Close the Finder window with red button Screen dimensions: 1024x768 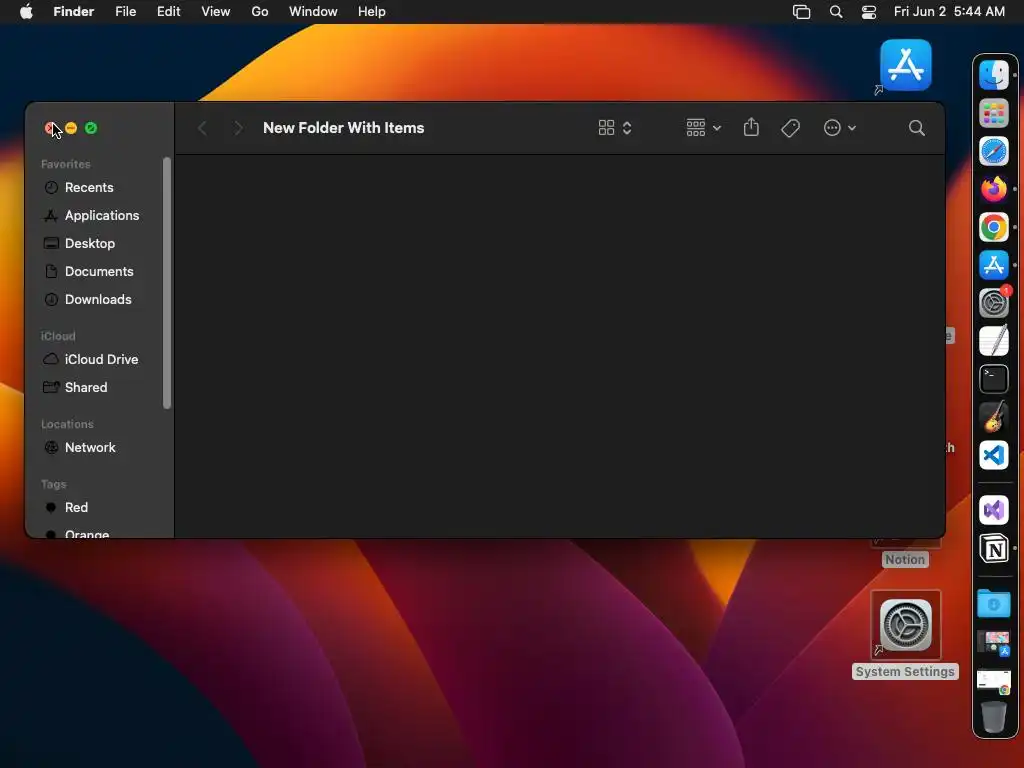[x=50, y=128]
